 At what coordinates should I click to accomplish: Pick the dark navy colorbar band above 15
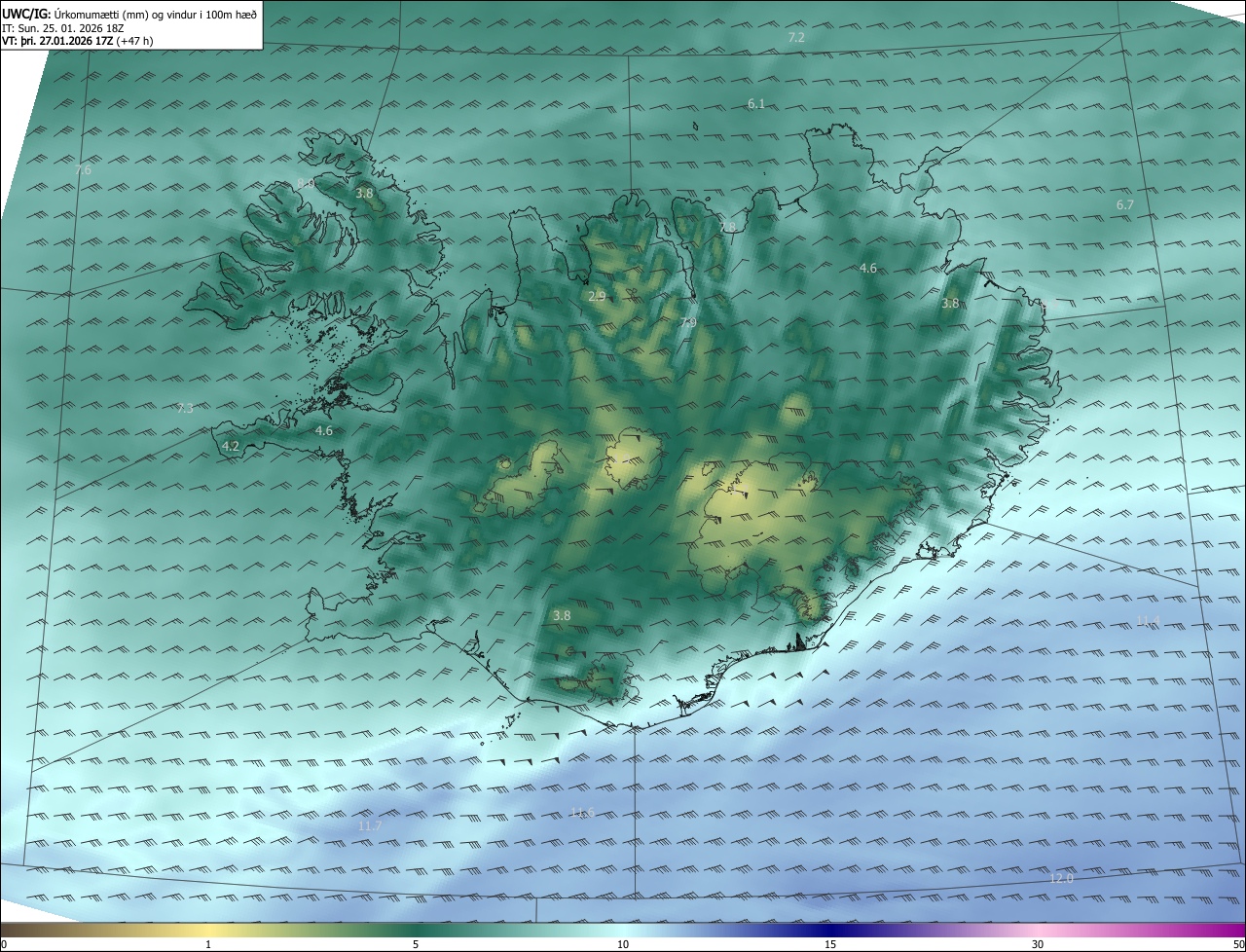[x=830, y=929]
